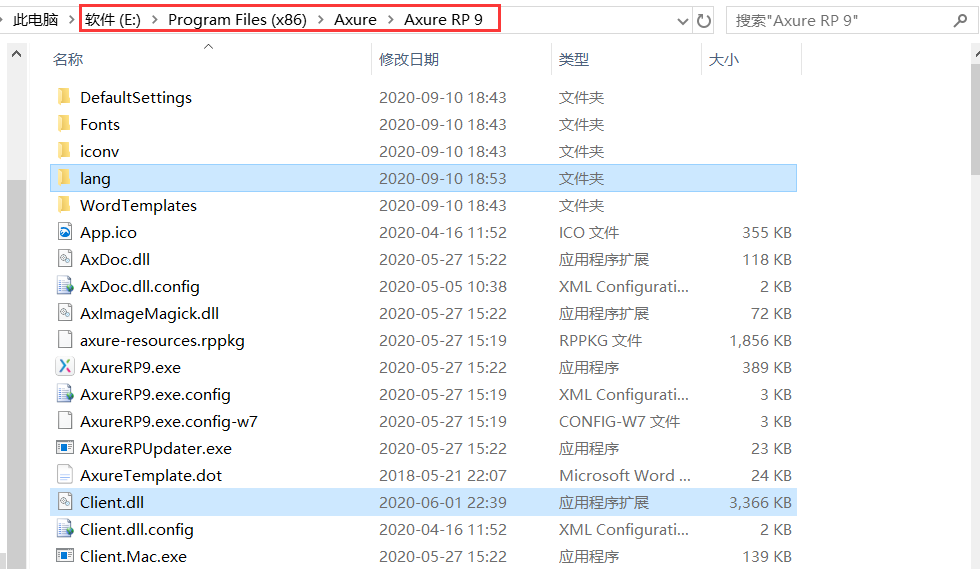Navigate to 此电脑 in breadcrumb
The height and width of the screenshot is (569, 980).
pyautogui.click(x=36, y=20)
